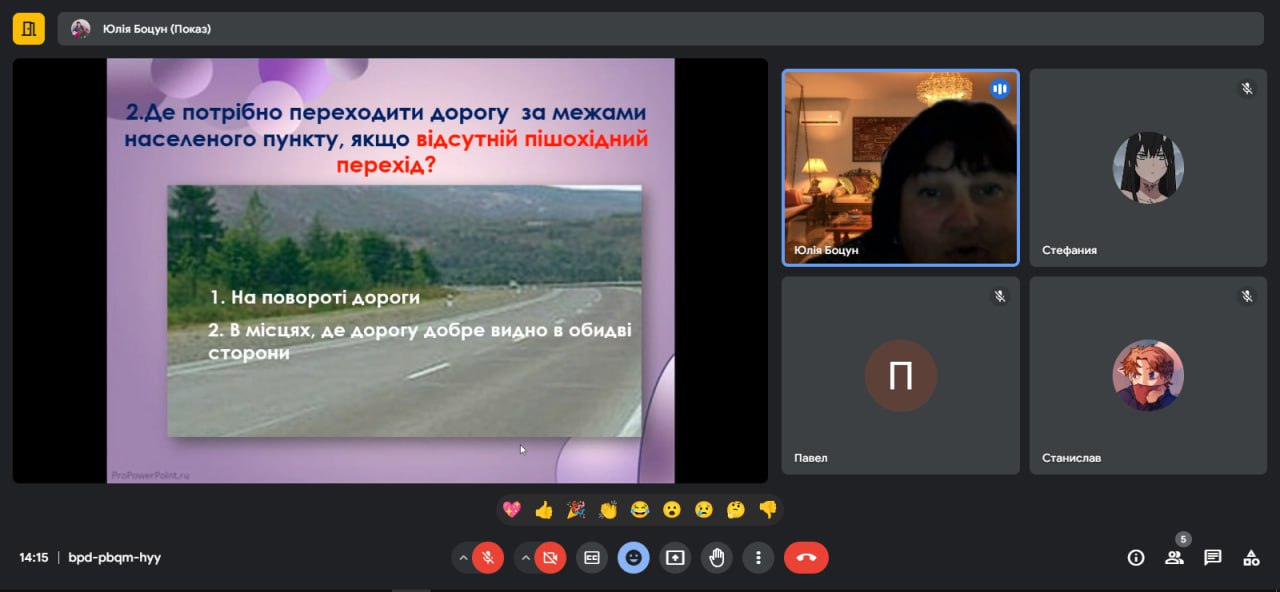The image size is (1280, 592).
Task: Open the activities panel icon
Action: click(1250, 558)
